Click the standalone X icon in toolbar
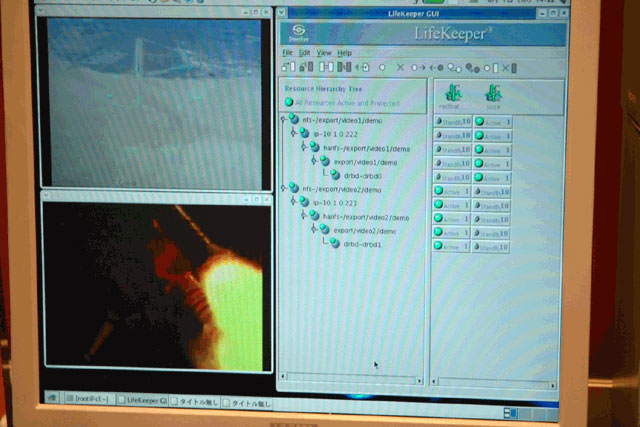 coord(400,67)
